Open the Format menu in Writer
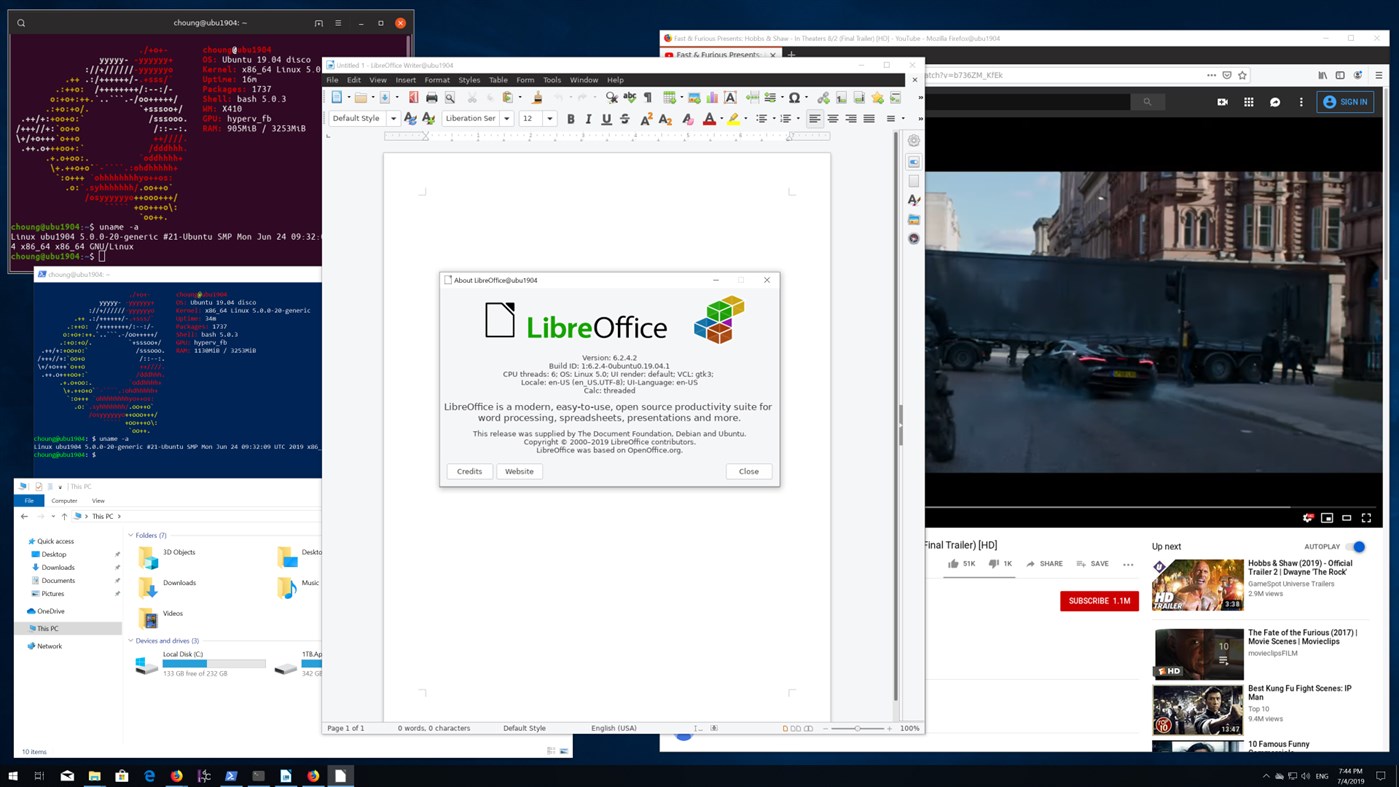The height and width of the screenshot is (787, 1399). 437,80
